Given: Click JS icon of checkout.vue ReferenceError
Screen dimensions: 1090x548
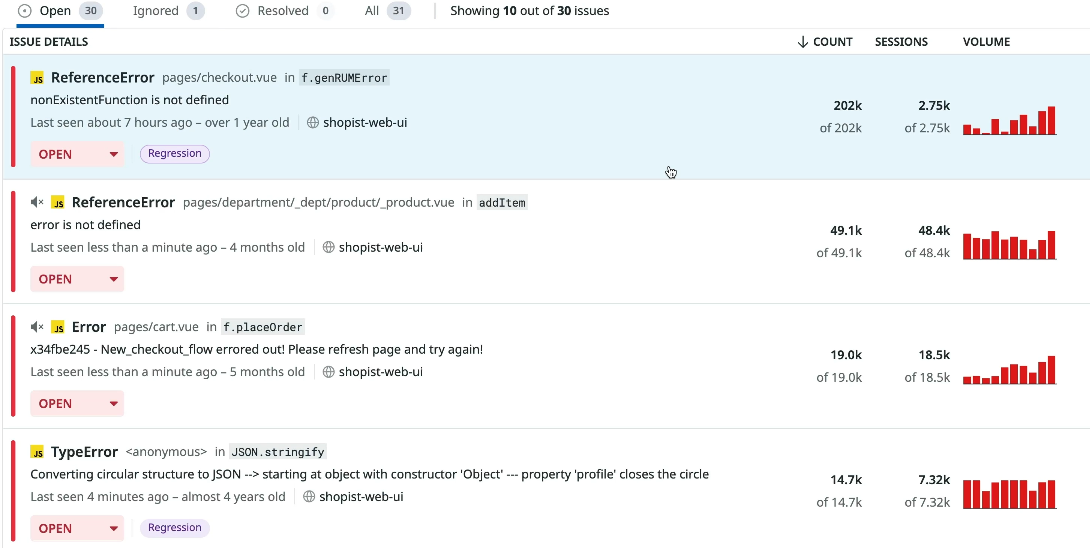Looking at the screenshot, I should point(38,78).
